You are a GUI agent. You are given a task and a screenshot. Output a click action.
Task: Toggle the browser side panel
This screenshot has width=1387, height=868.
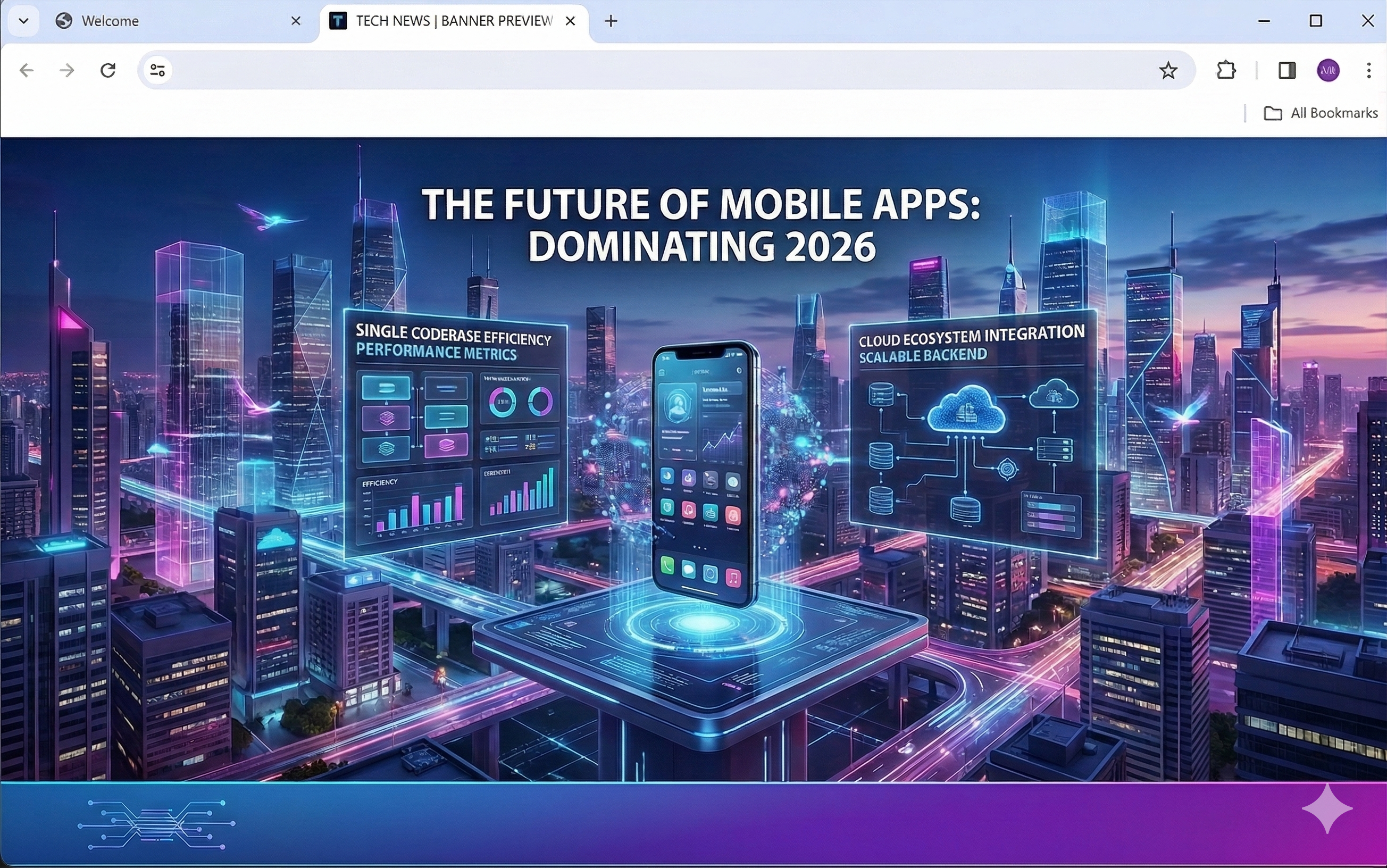(x=1286, y=71)
